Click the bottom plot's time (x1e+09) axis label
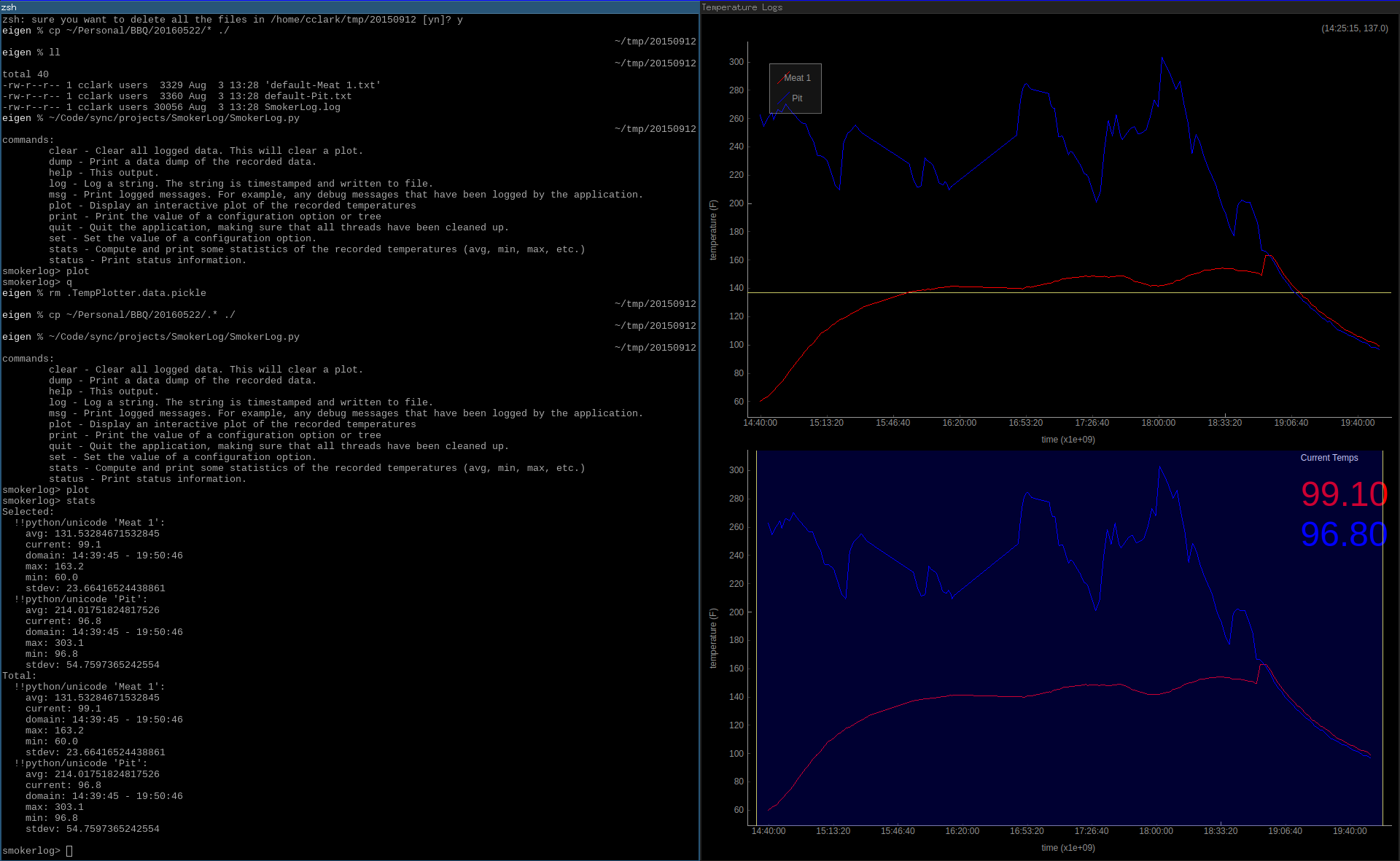The width and height of the screenshot is (1400, 861). coord(1067,848)
